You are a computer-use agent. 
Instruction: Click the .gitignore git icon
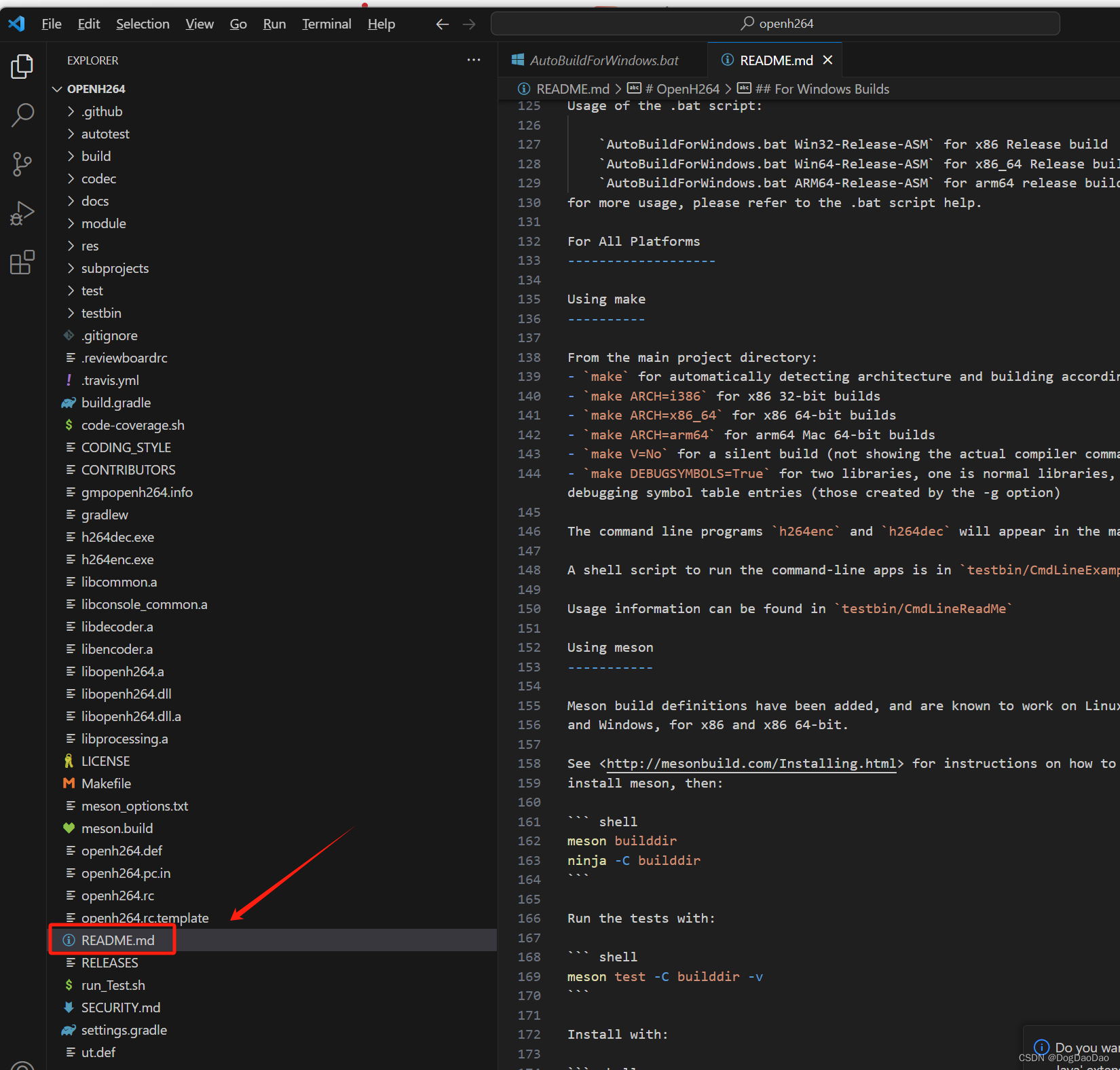(69, 335)
